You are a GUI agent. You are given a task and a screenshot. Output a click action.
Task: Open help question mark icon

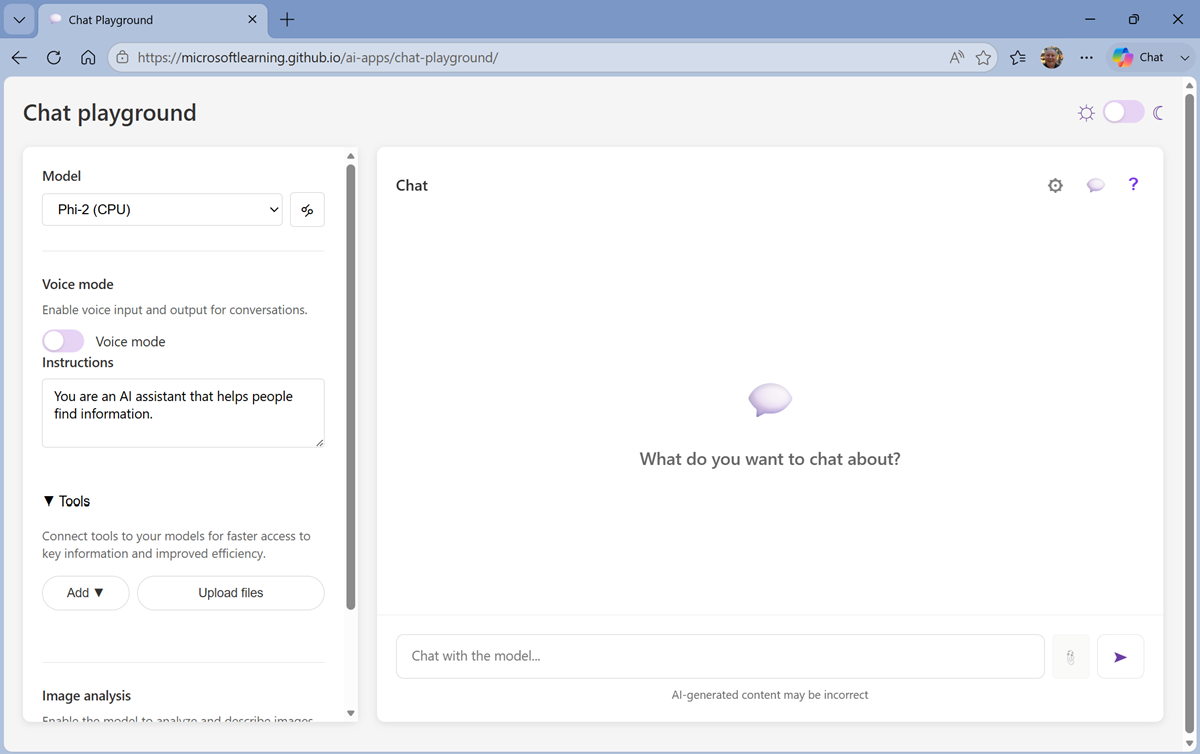(1133, 184)
